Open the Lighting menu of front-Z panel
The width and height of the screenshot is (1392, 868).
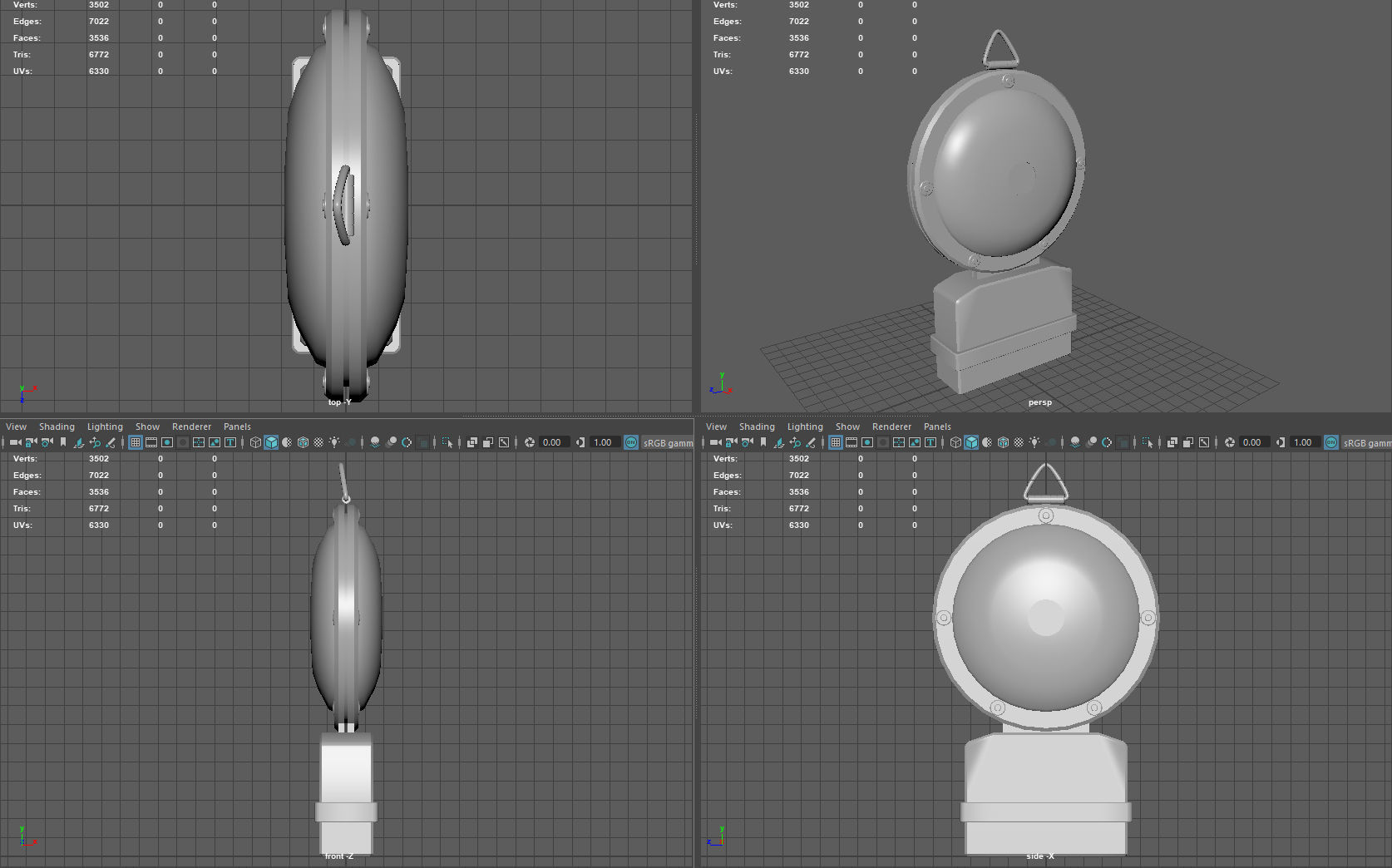[x=105, y=427]
